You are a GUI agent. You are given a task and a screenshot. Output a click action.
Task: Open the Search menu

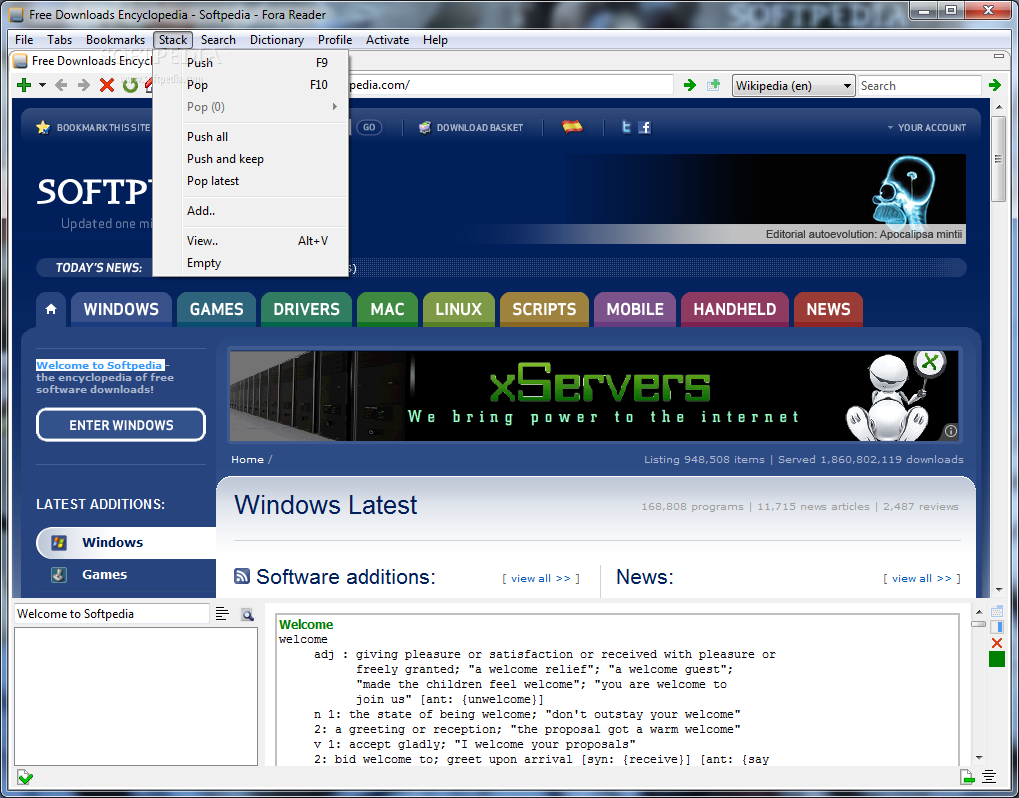pos(218,40)
